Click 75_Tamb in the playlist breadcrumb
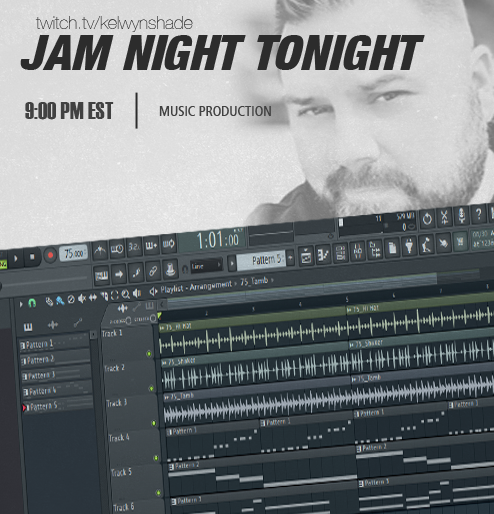Image resolution: width=494 pixels, height=514 pixels. tap(254, 282)
